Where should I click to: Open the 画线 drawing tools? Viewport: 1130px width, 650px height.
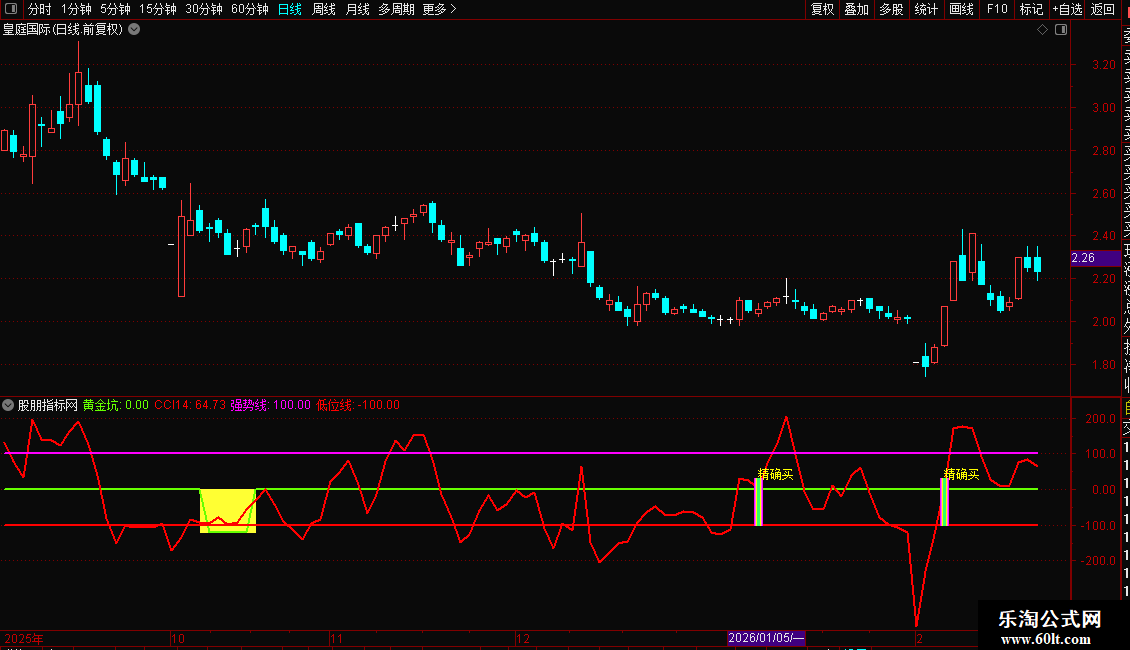(961, 9)
